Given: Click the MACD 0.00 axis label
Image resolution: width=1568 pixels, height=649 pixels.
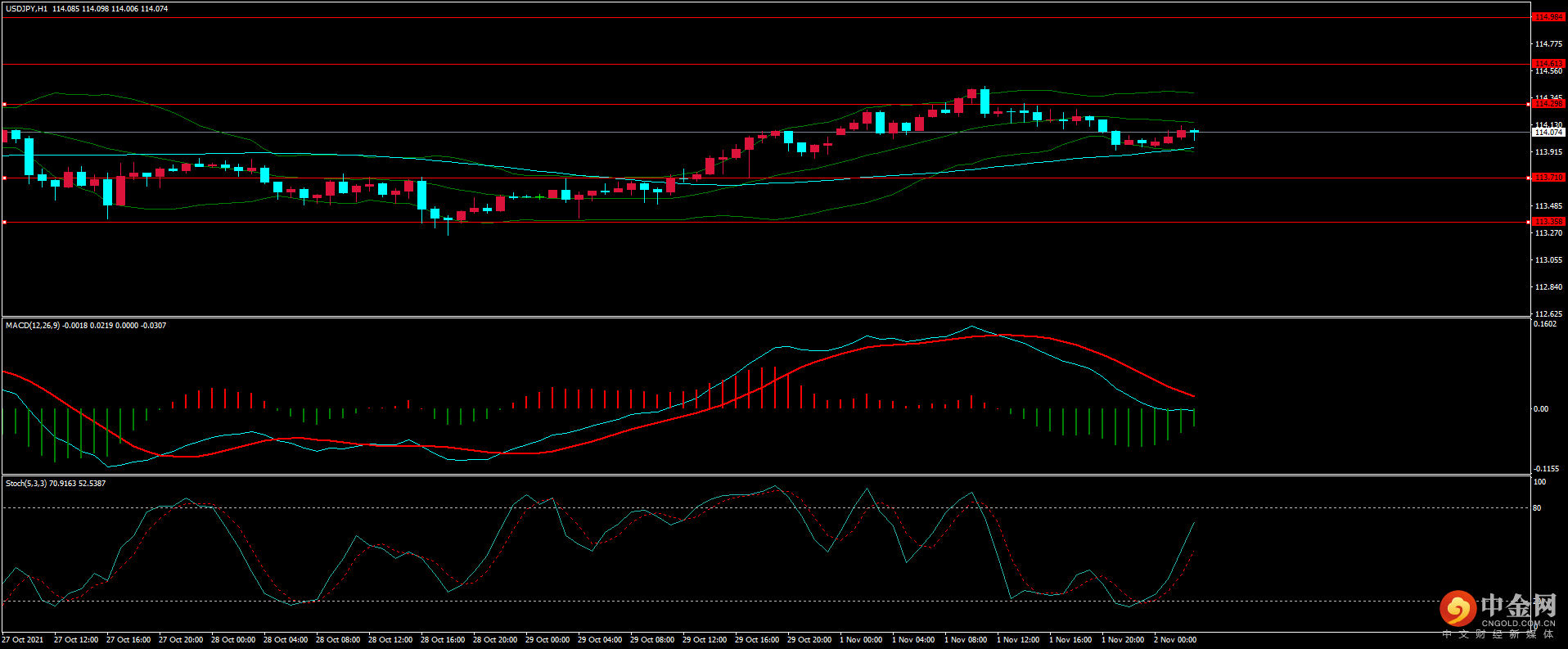Looking at the screenshot, I should (1540, 409).
